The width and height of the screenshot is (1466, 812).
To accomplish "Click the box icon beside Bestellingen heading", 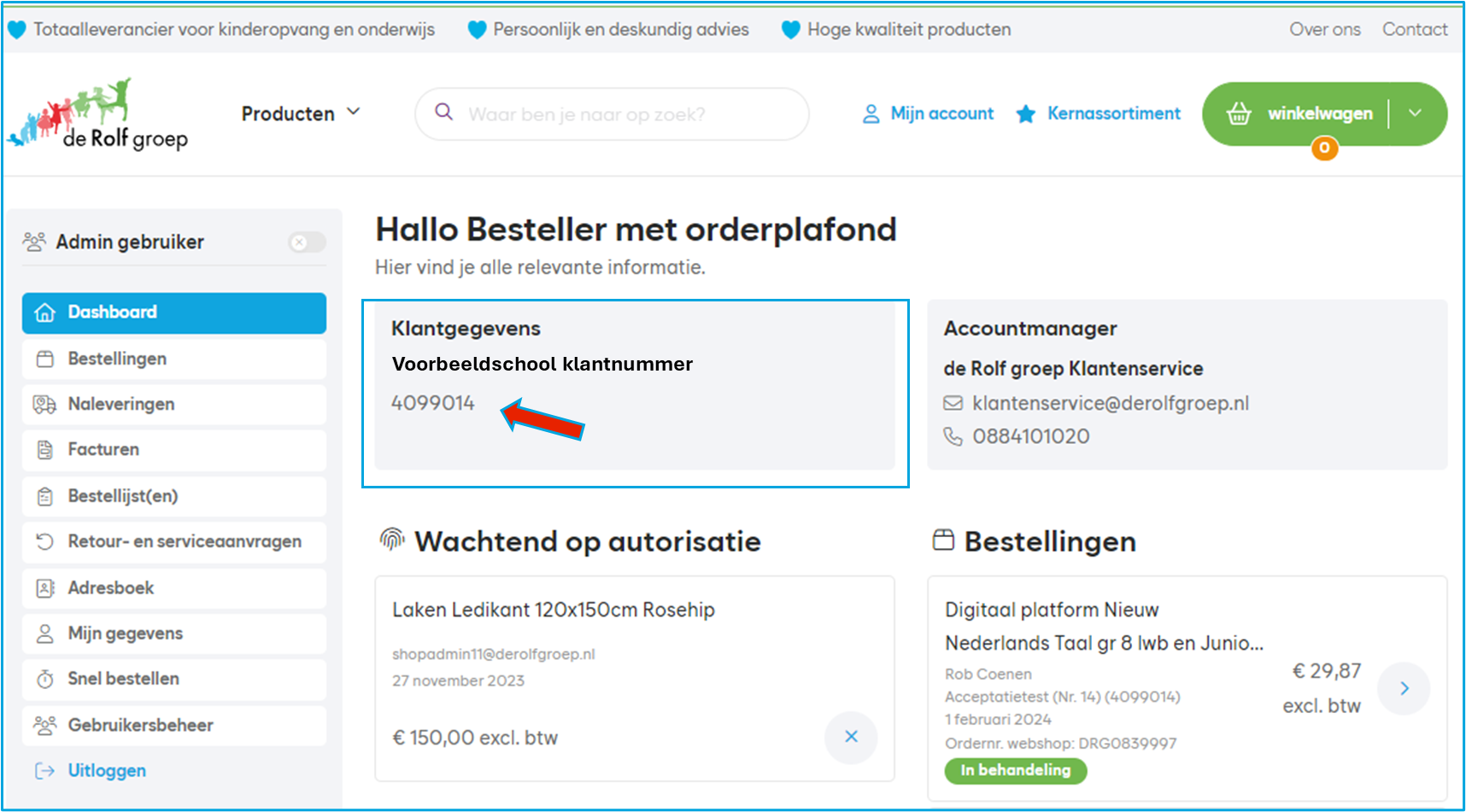I will click(943, 540).
